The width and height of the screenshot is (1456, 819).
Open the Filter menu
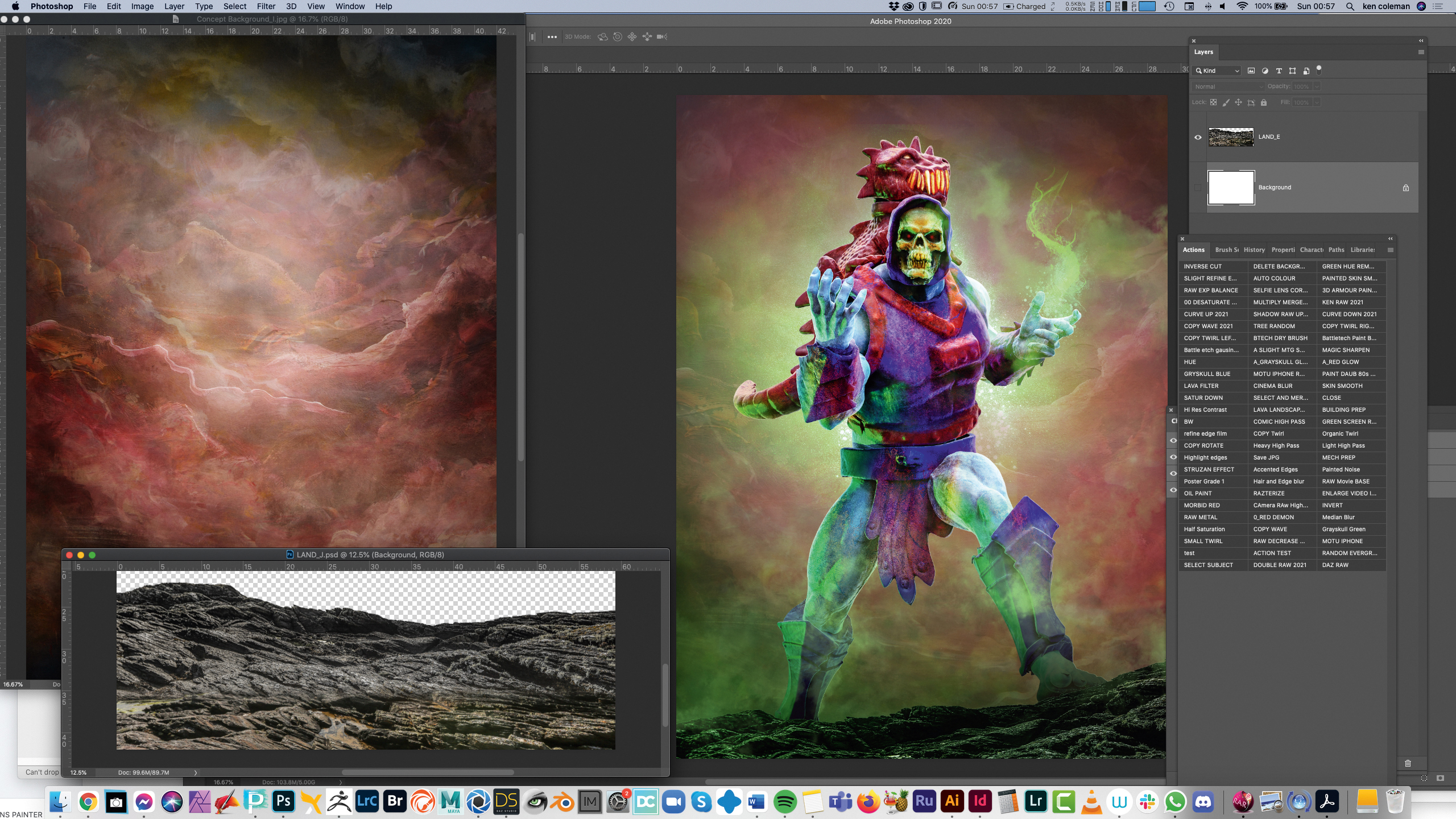[x=266, y=6]
